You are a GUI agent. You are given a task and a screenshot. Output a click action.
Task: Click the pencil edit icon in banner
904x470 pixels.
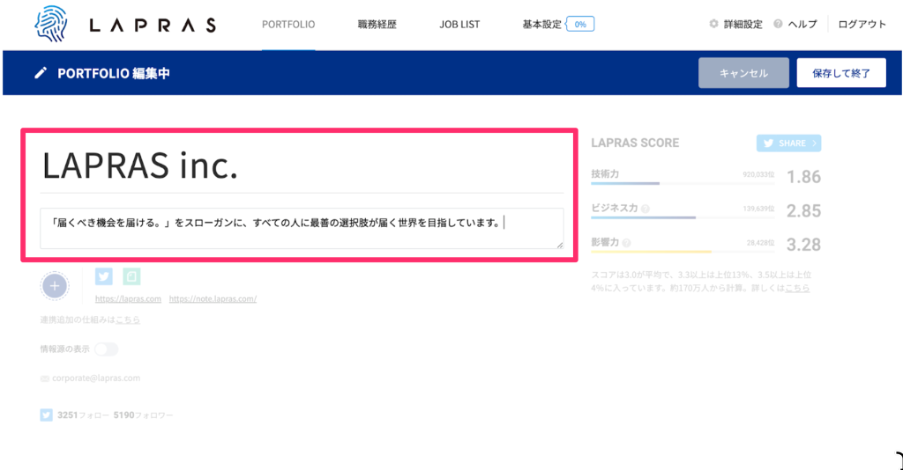pyautogui.click(x=40, y=73)
